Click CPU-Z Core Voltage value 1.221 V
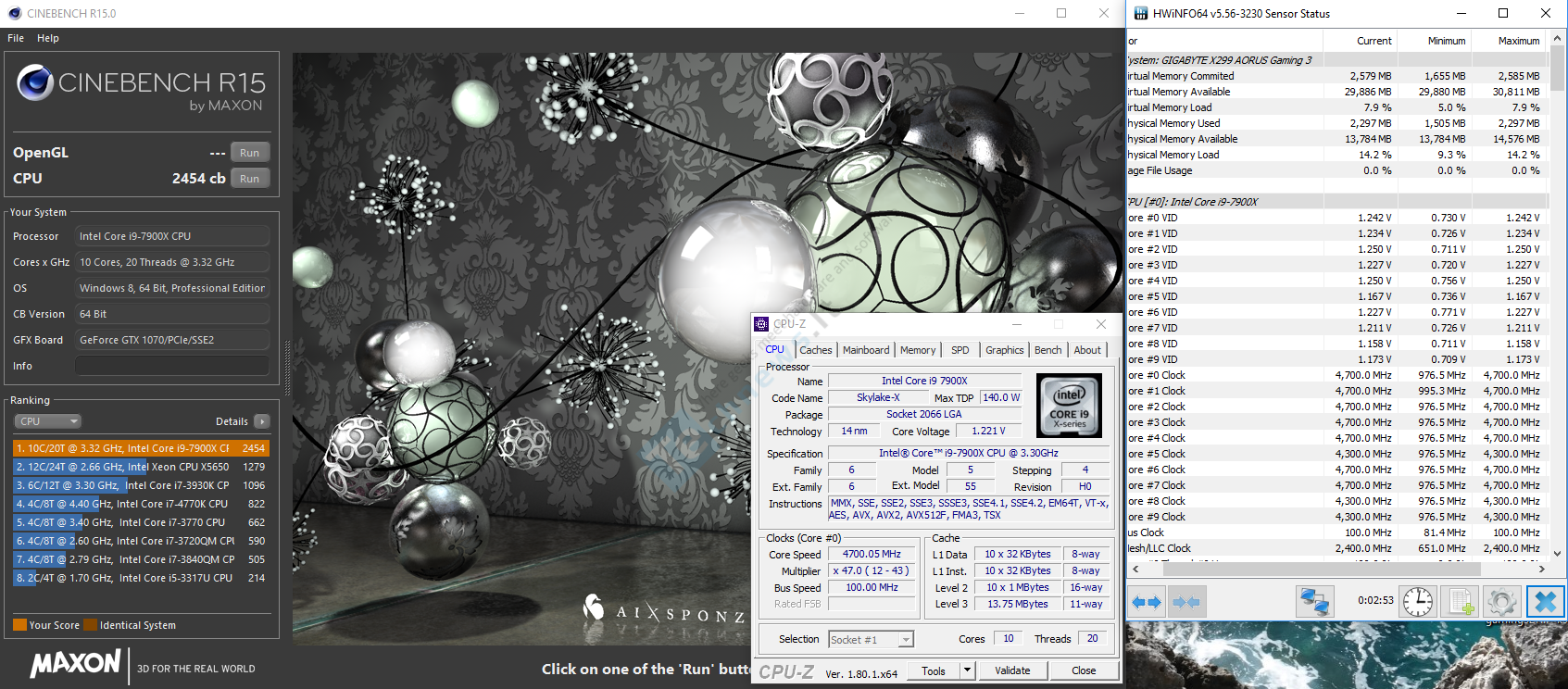The image size is (1568, 689). pos(988,431)
